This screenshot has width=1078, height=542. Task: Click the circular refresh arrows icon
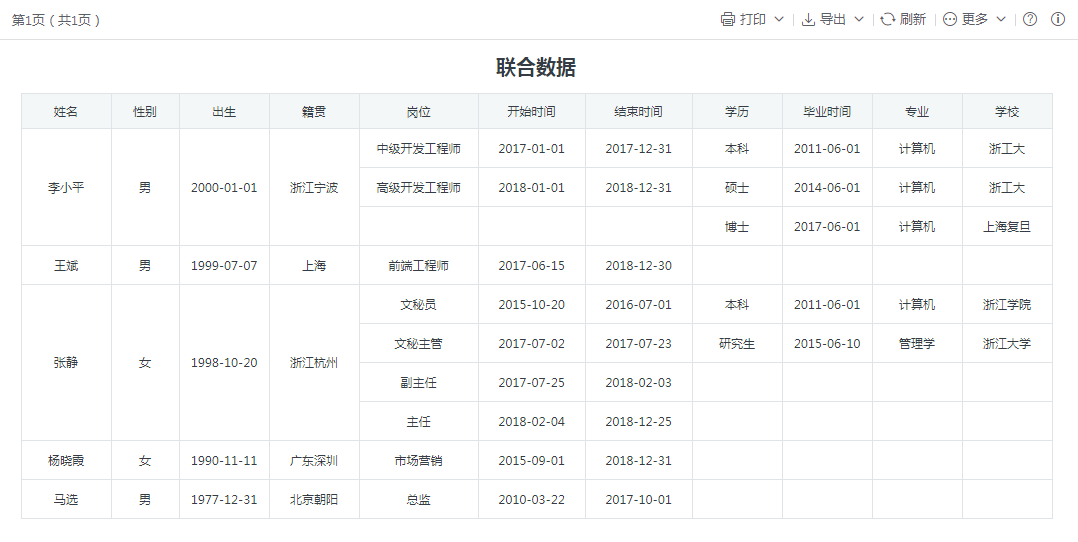[887, 20]
